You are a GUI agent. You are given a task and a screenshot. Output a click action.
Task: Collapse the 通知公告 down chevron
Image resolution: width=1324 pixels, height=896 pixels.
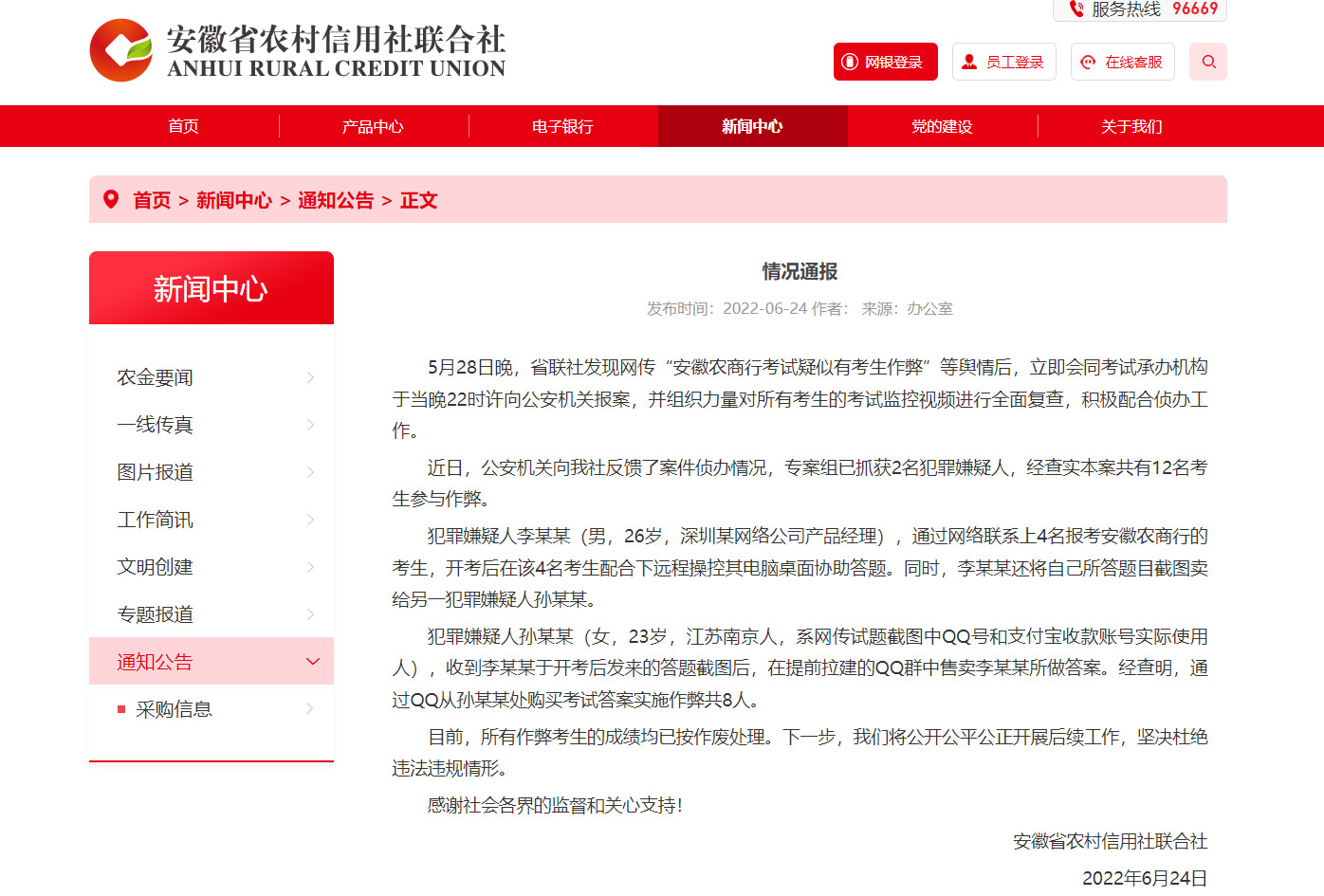313,662
